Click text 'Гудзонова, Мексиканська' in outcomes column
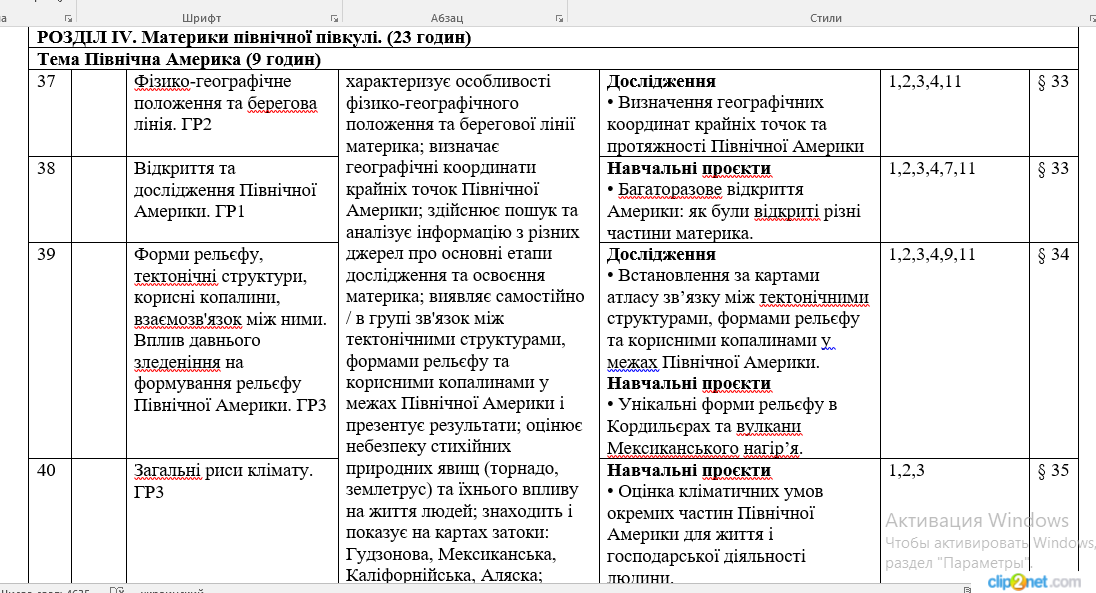 450,555
